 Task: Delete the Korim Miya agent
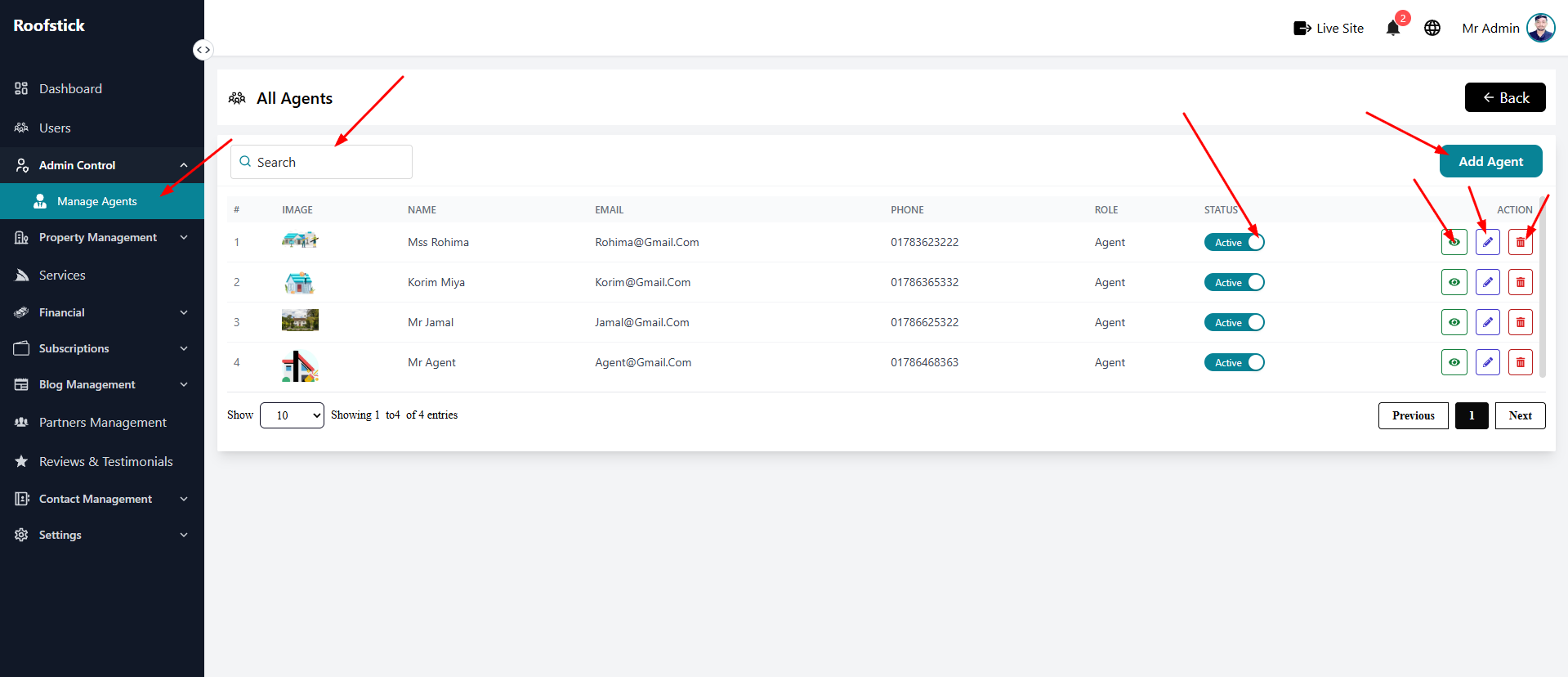click(x=1521, y=282)
